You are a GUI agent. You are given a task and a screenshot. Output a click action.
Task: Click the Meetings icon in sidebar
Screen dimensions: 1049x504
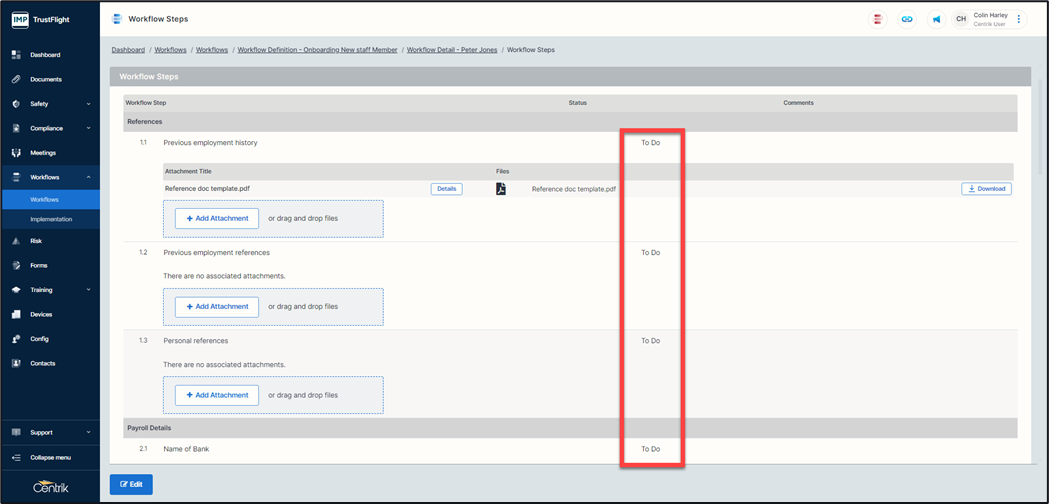coord(16,153)
